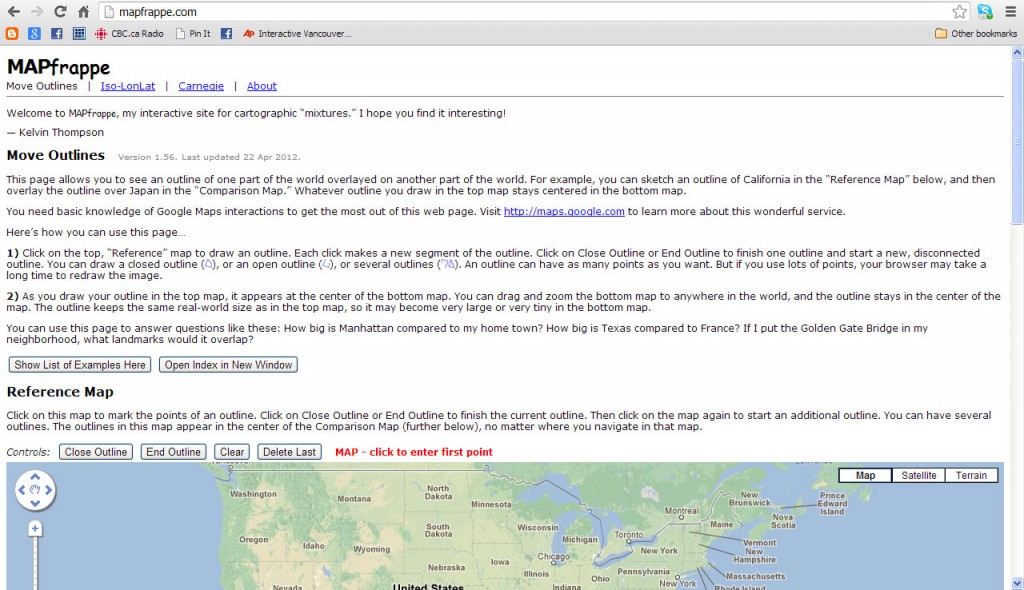The height and width of the screenshot is (590, 1024).
Task: Open the Facebook bookmark next to Pin It
Action: pyautogui.click(x=226, y=33)
